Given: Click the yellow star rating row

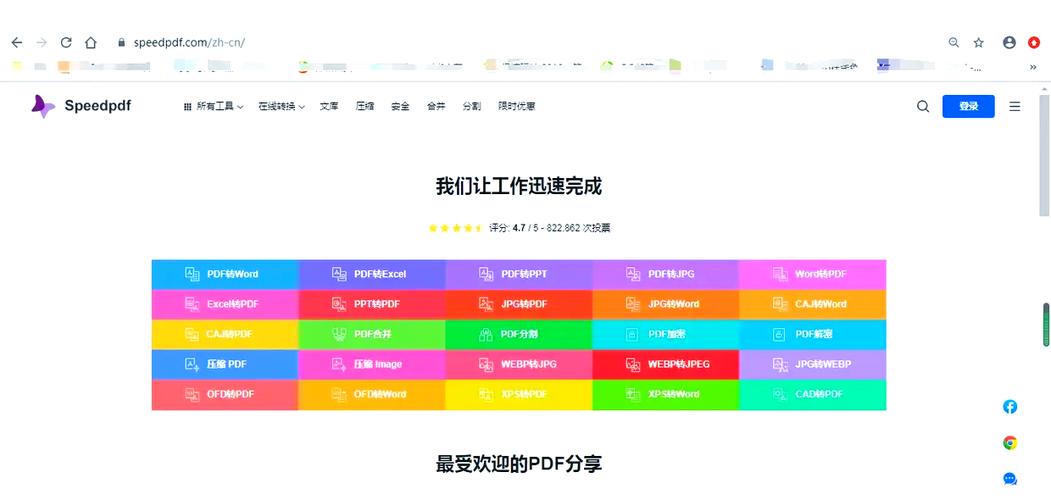Looking at the screenshot, I should coord(455,228).
